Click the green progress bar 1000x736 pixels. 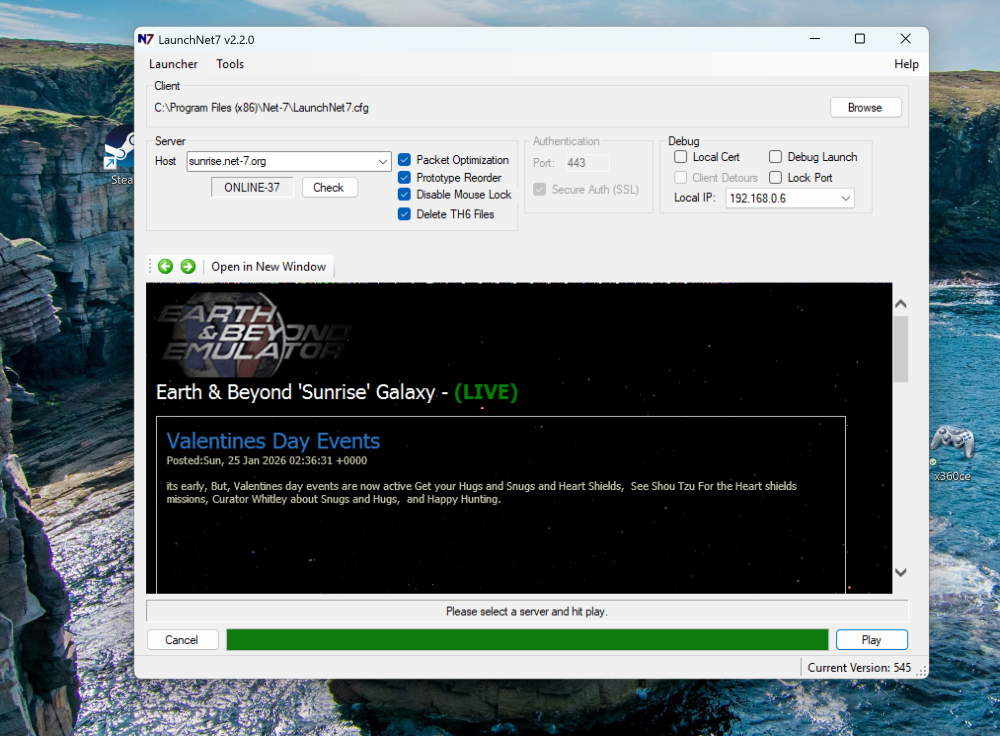(x=527, y=640)
